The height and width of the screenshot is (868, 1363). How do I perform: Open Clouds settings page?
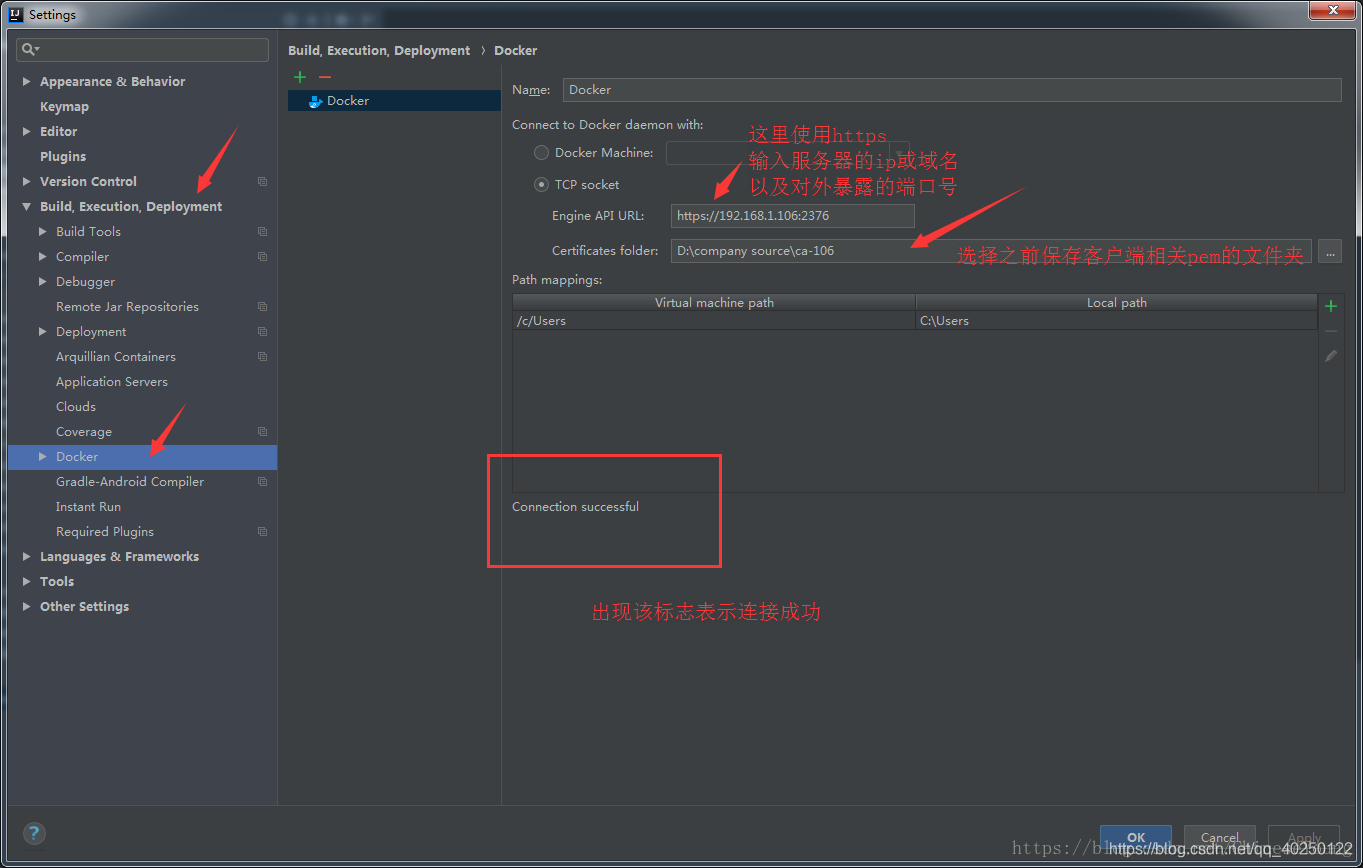point(76,407)
